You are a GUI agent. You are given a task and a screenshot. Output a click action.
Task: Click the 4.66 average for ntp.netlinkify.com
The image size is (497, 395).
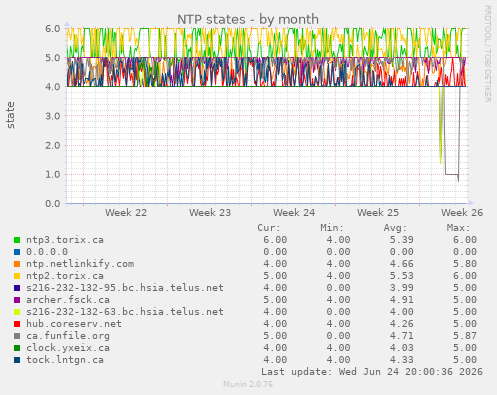[x=402, y=264]
